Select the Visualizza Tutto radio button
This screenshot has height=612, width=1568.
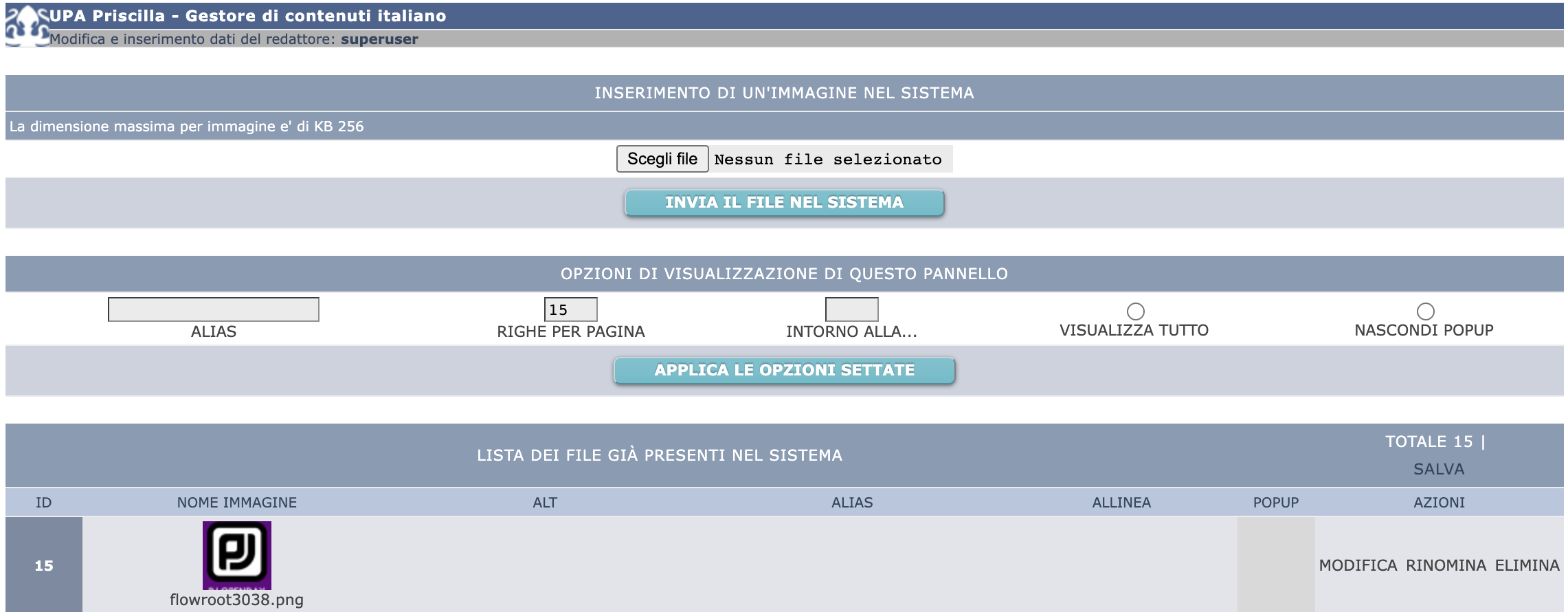pos(1136,312)
